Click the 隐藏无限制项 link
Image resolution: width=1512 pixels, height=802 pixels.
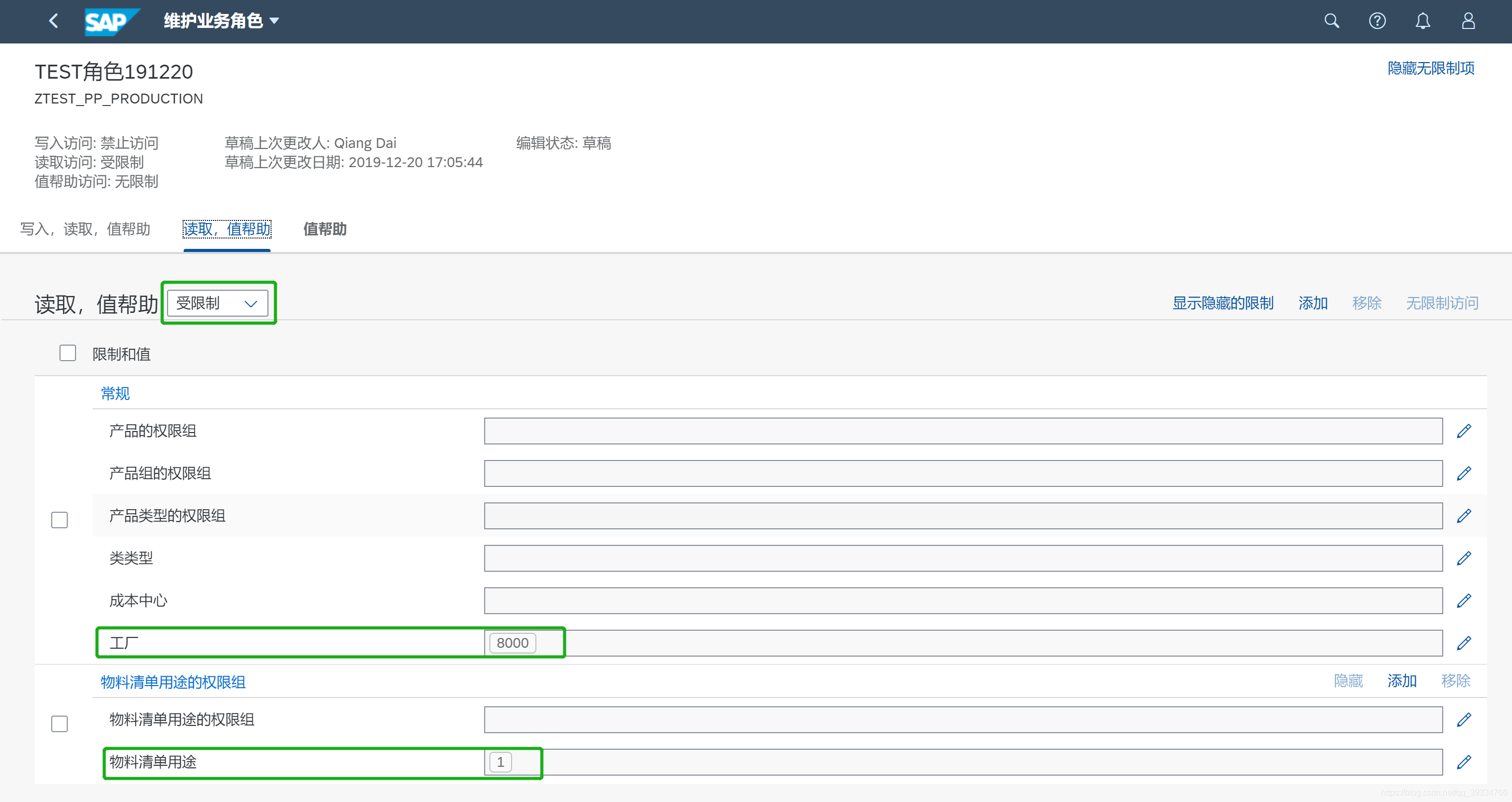point(1430,68)
